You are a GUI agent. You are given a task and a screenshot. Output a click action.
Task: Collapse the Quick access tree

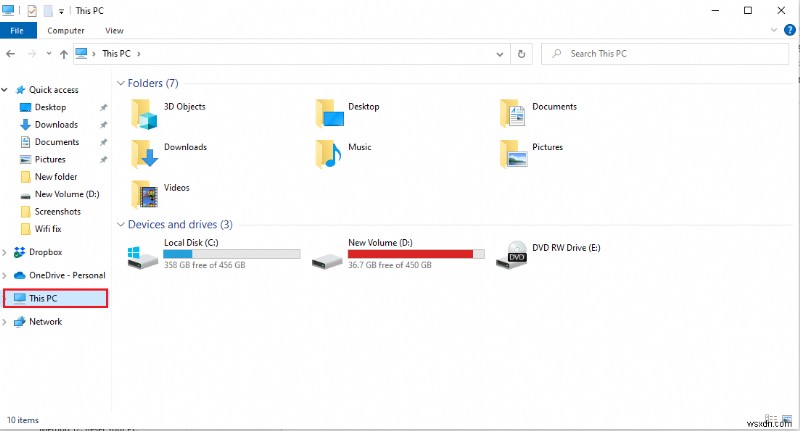(5, 90)
